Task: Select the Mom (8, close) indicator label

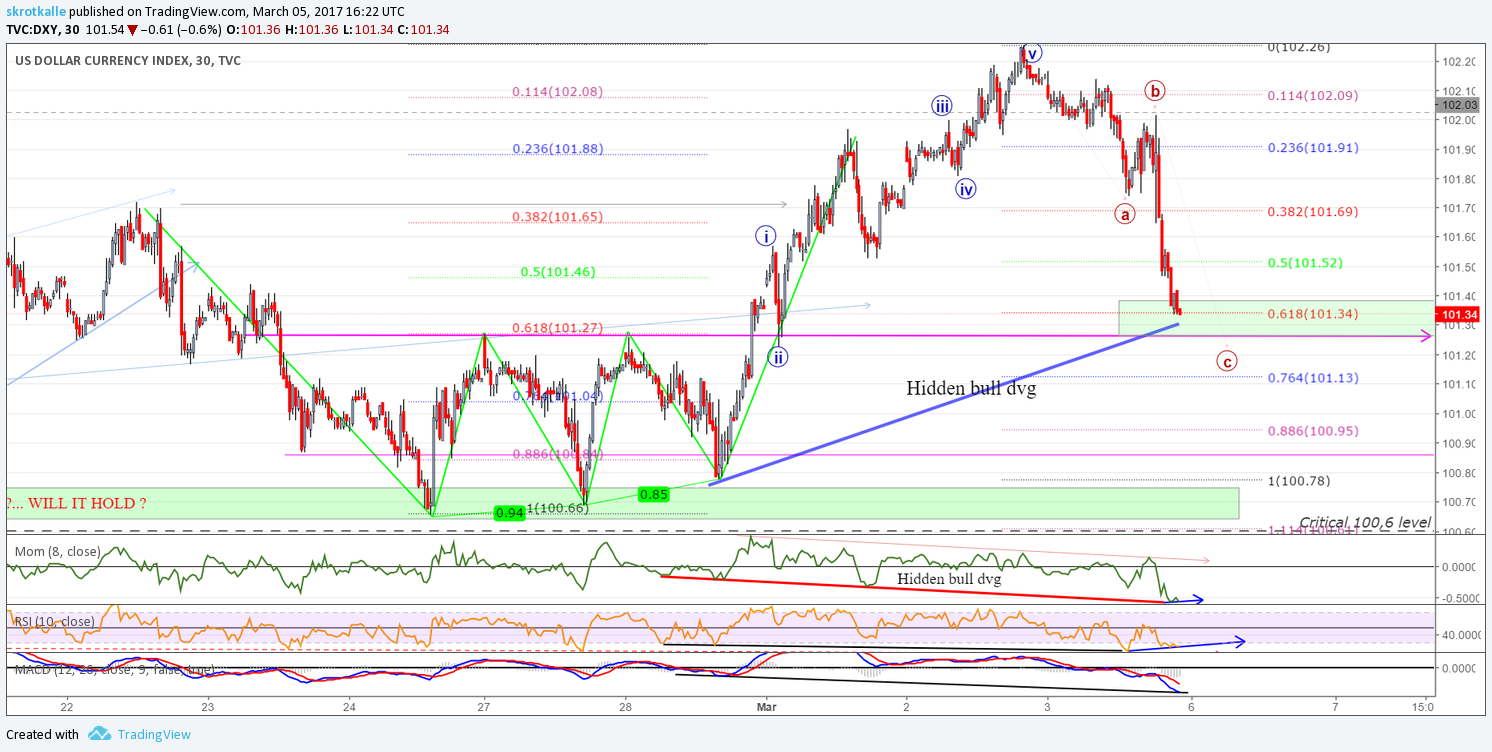Action: (x=56, y=551)
